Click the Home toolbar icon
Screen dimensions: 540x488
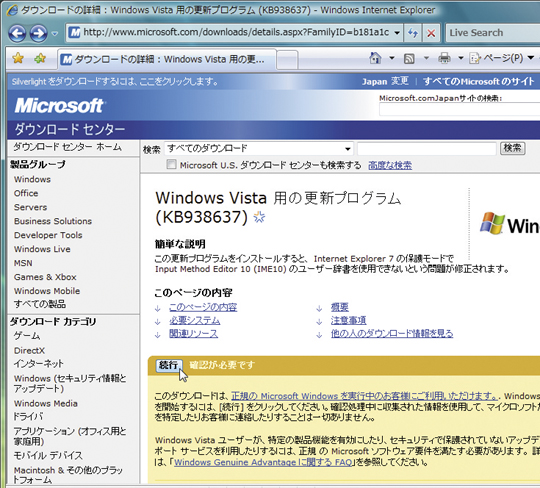[375, 58]
